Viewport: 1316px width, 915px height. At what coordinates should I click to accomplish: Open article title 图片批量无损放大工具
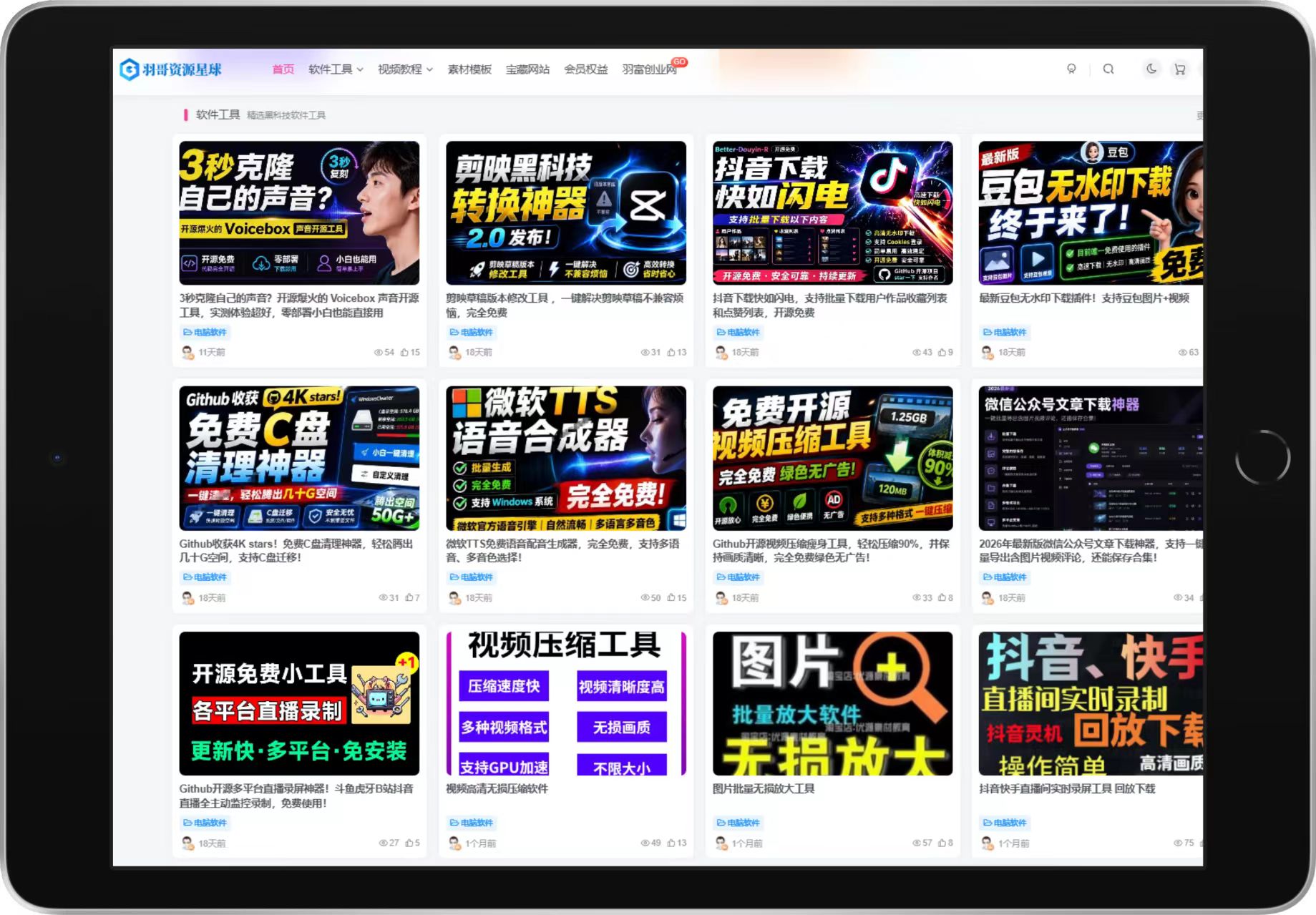(x=764, y=788)
